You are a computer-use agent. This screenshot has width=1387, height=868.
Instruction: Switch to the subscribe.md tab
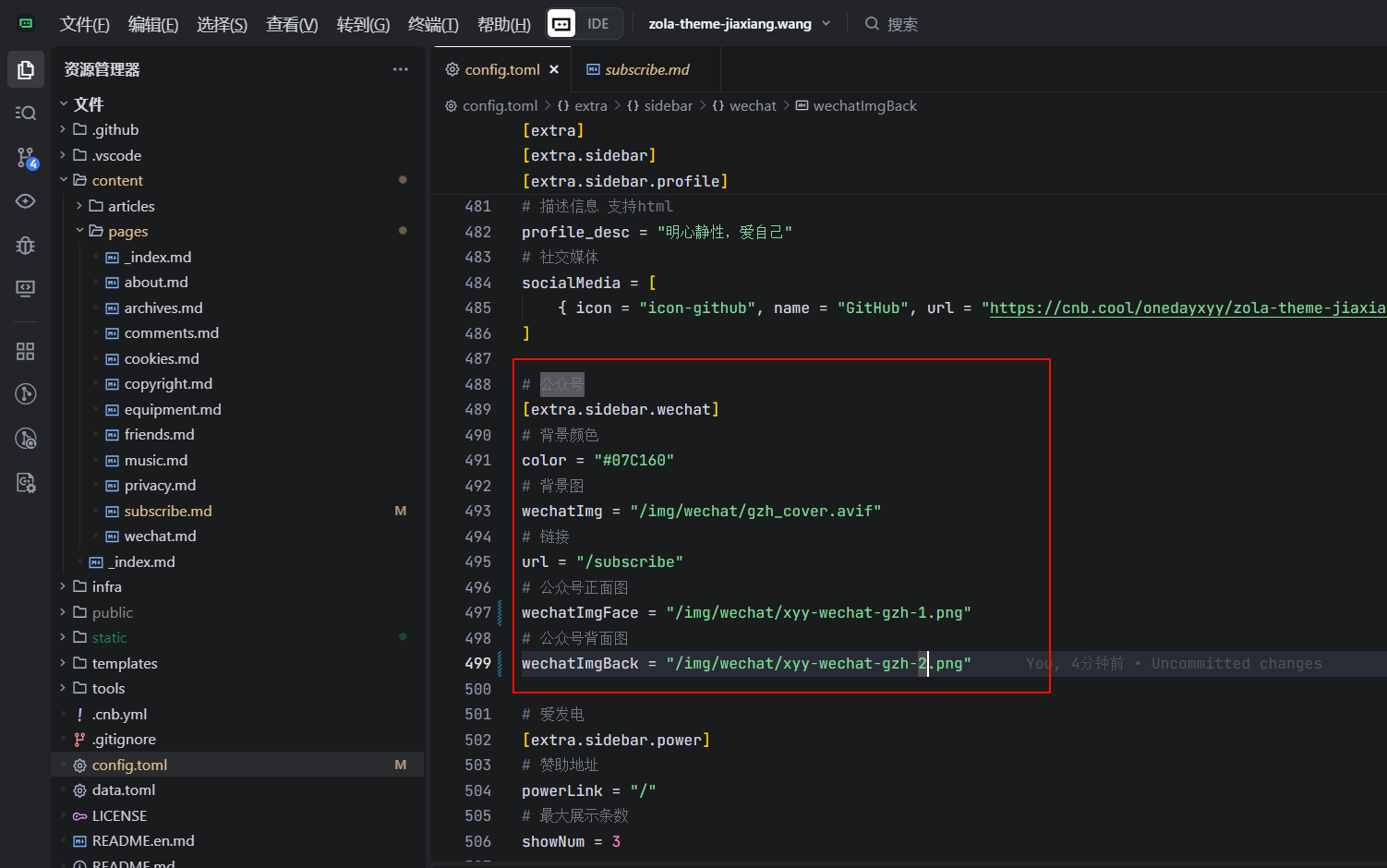pos(645,69)
